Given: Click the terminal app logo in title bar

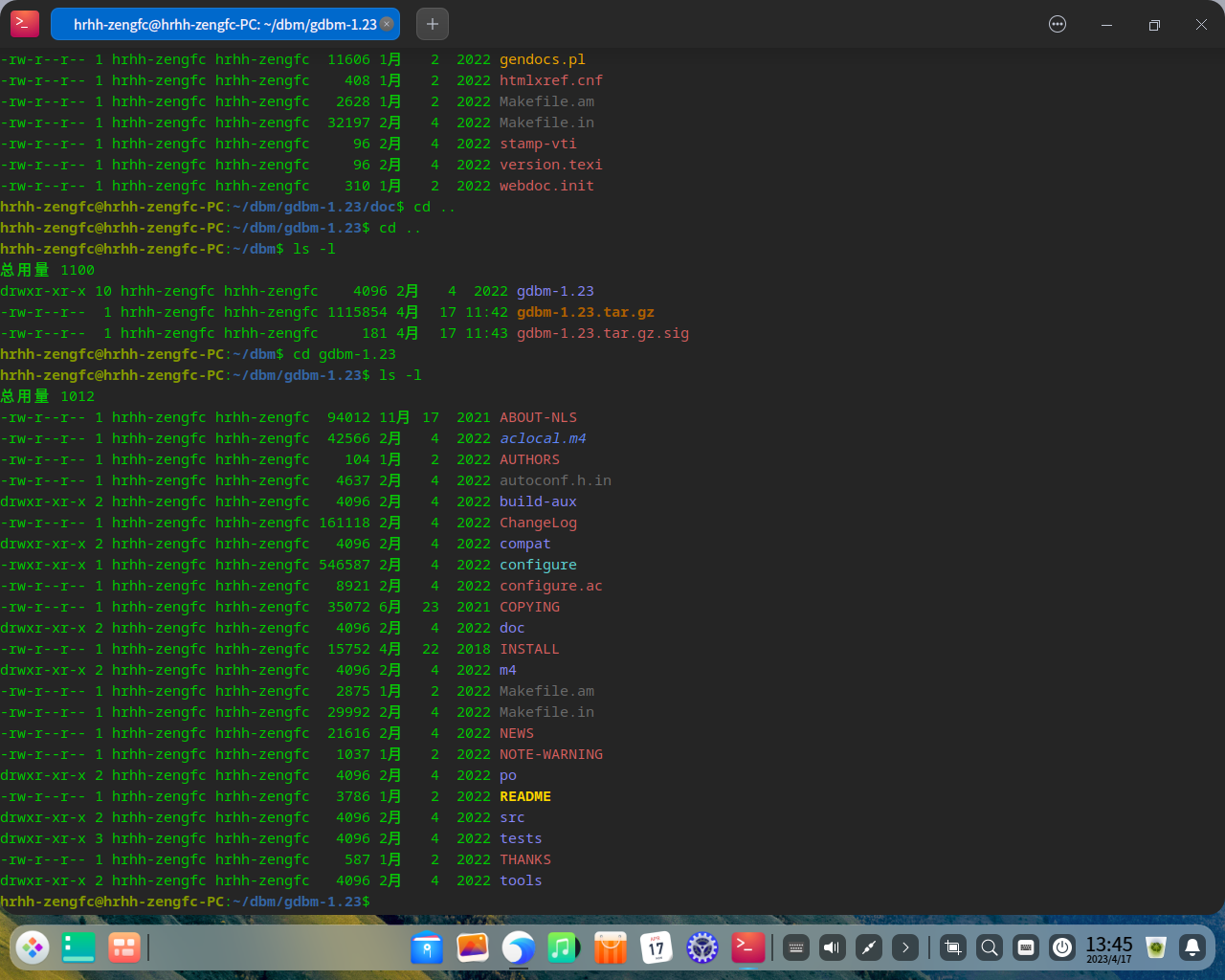Looking at the screenshot, I should [x=25, y=24].
